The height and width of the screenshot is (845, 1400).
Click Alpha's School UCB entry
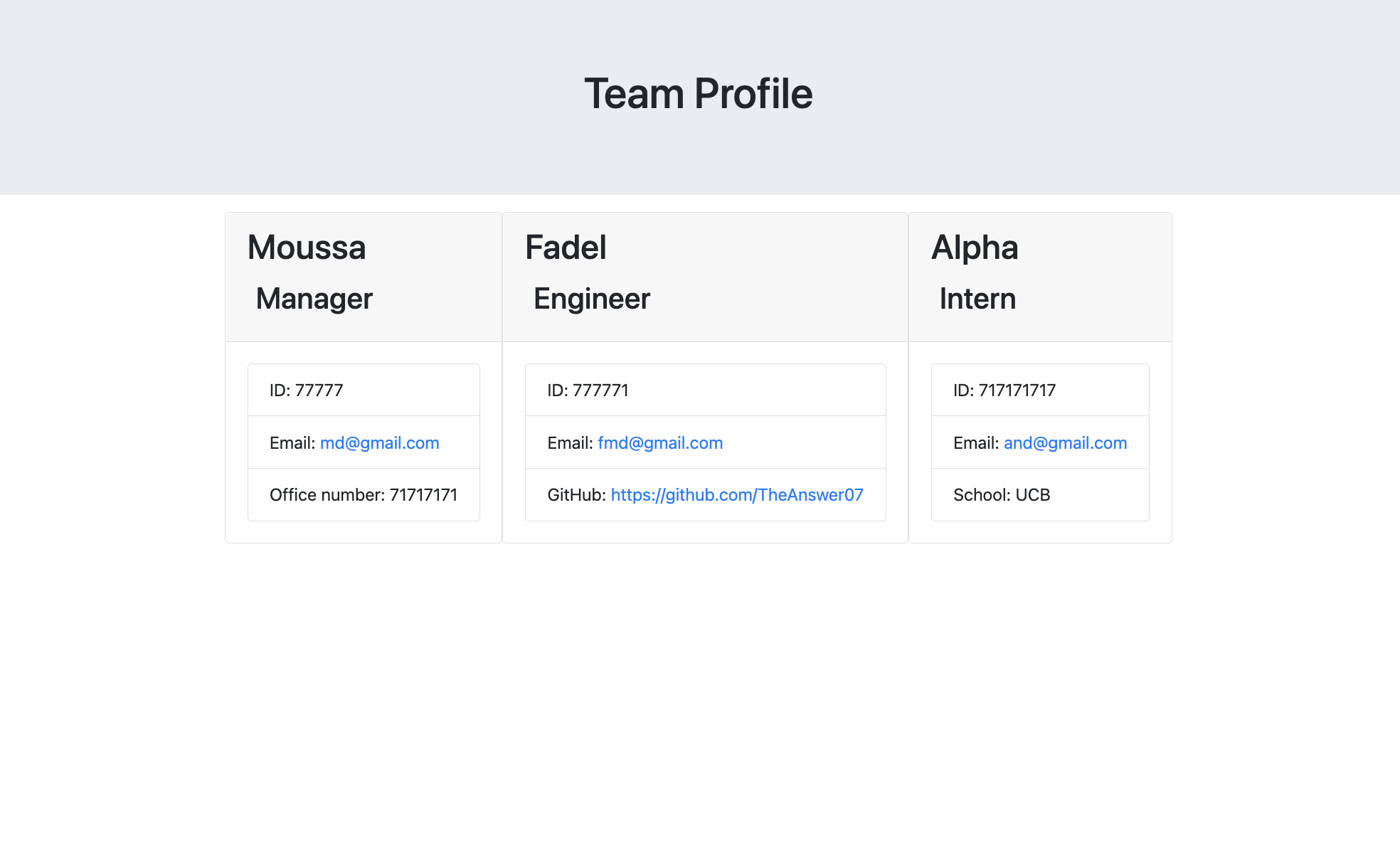(x=1039, y=495)
